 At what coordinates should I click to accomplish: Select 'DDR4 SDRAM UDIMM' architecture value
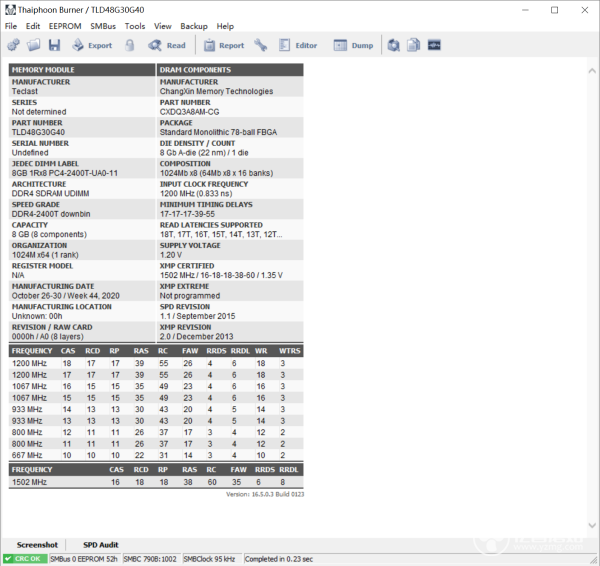tap(51, 193)
